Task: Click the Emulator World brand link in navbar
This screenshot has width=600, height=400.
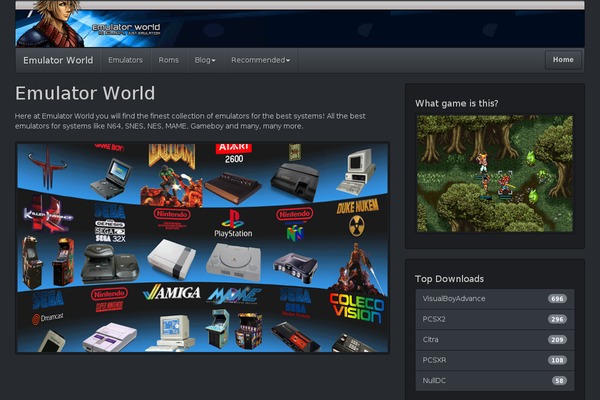Action: click(x=58, y=60)
